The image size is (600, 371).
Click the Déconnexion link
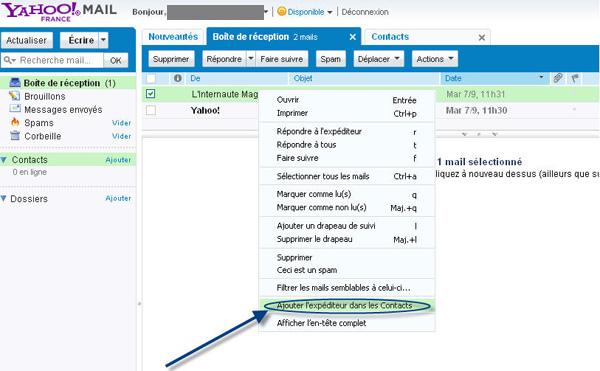pos(365,12)
